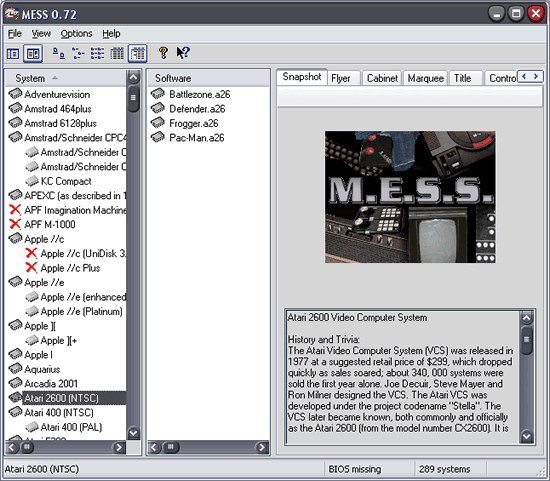
Task: Select Apple //c in the system list
Action: pos(44,239)
